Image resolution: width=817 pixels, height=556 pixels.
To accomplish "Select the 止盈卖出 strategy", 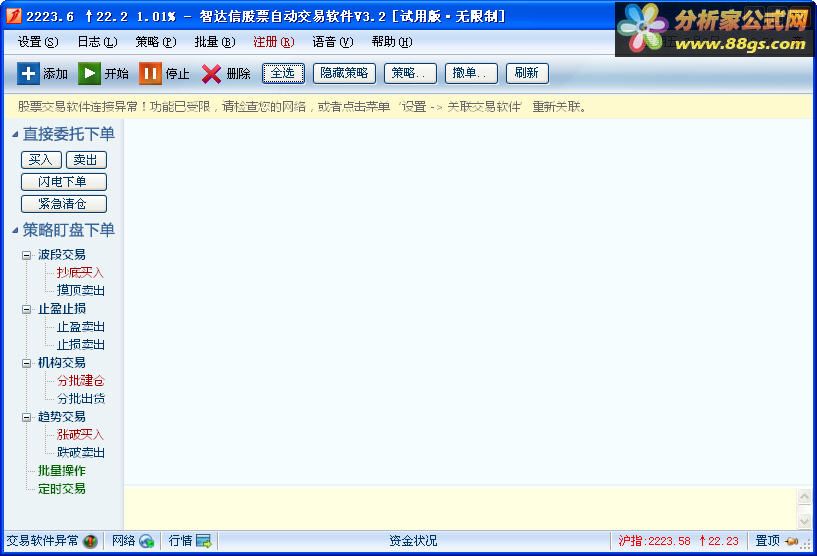I will tap(81, 327).
